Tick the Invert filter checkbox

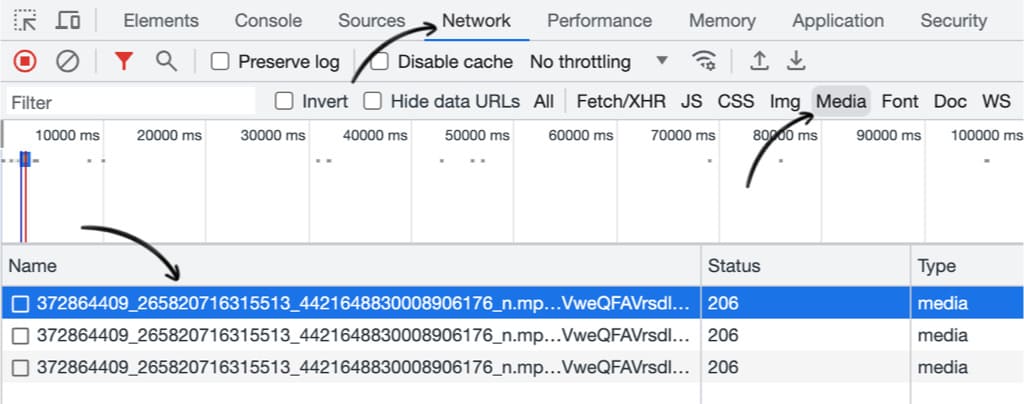click(x=284, y=101)
